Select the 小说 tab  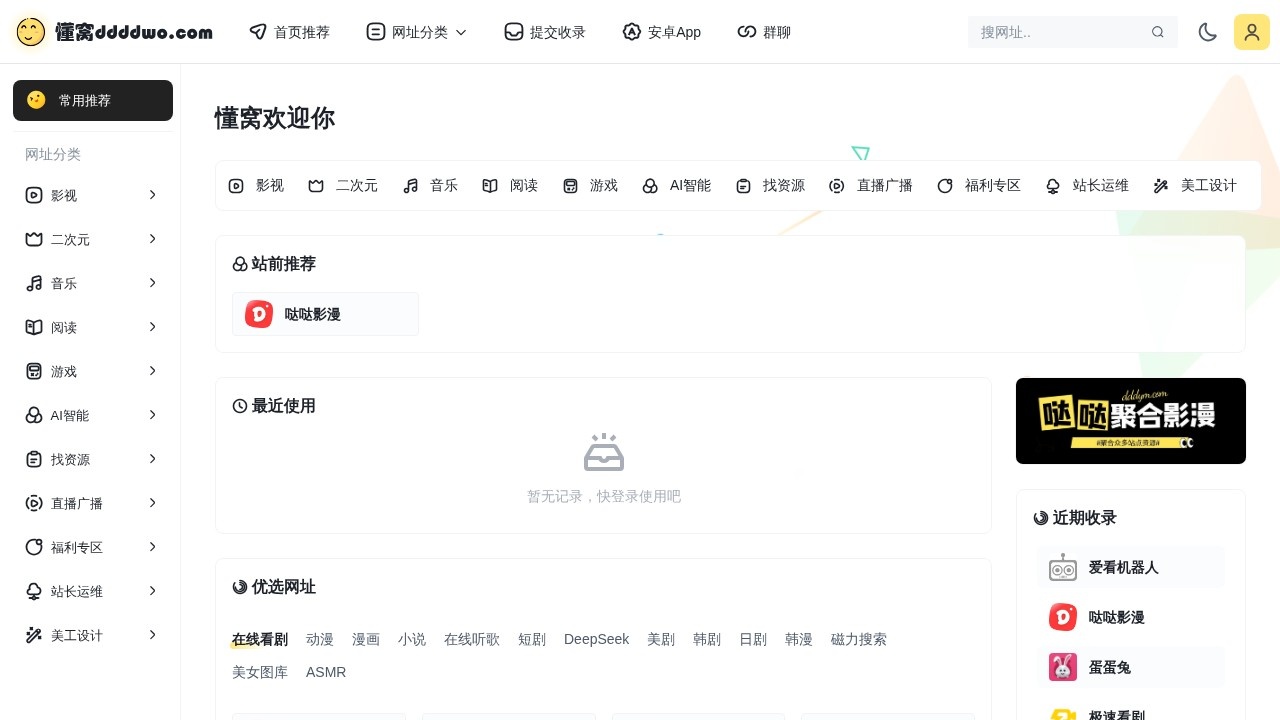tap(412, 639)
